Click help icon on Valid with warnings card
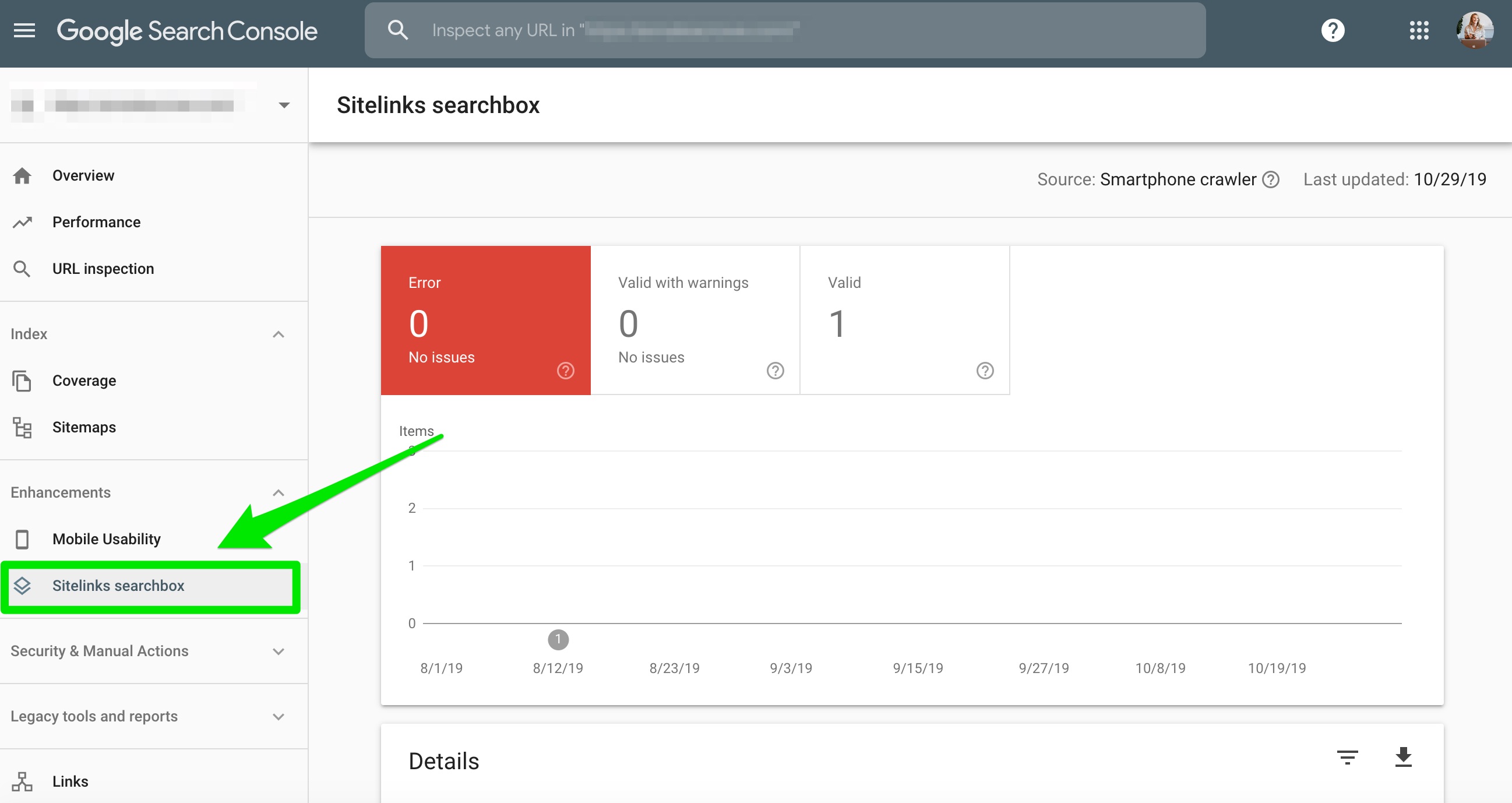Screen dimensions: 1512x803 (775, 371)
